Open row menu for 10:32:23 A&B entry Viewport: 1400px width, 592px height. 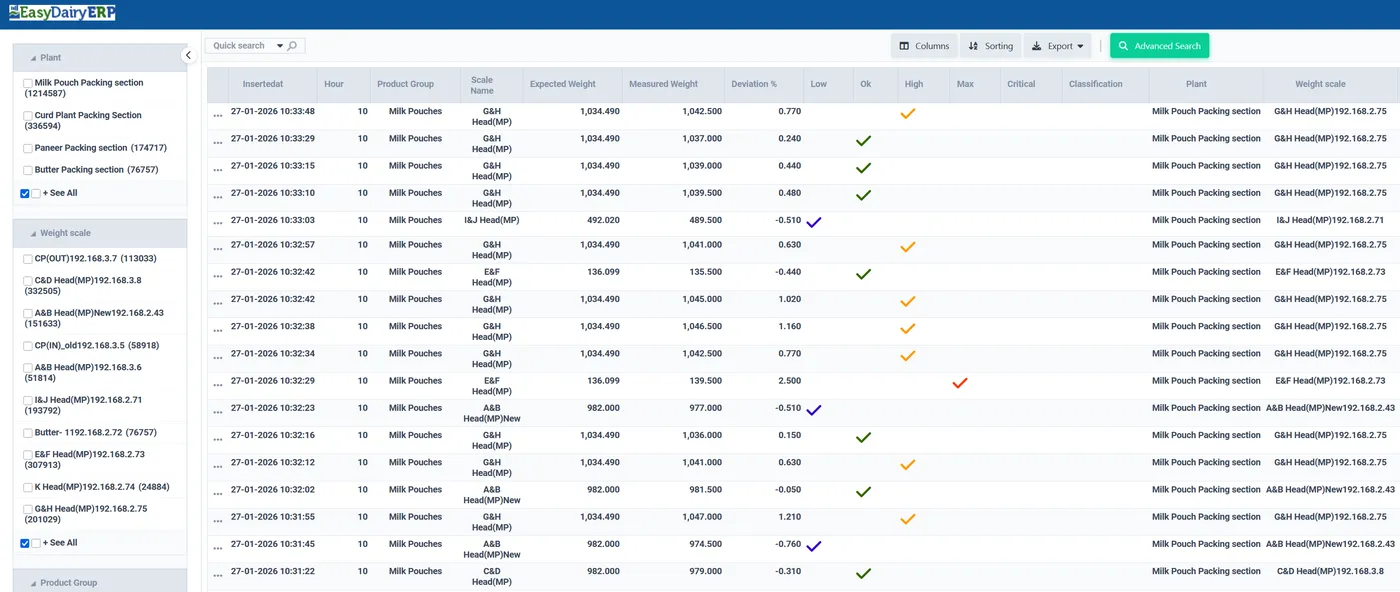pos(218,412)
